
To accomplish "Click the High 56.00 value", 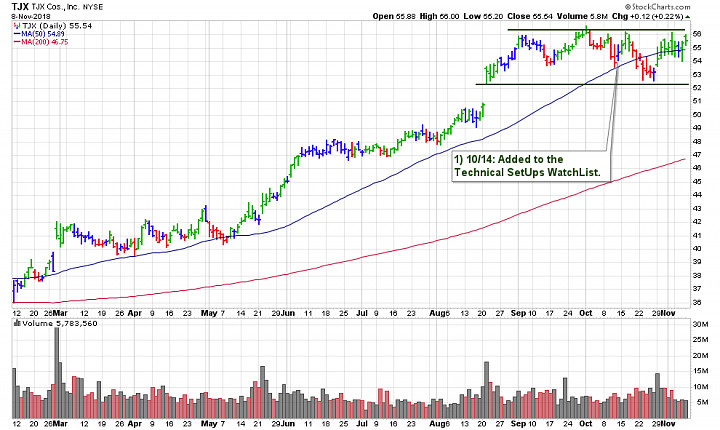I will tap(439, 16).
